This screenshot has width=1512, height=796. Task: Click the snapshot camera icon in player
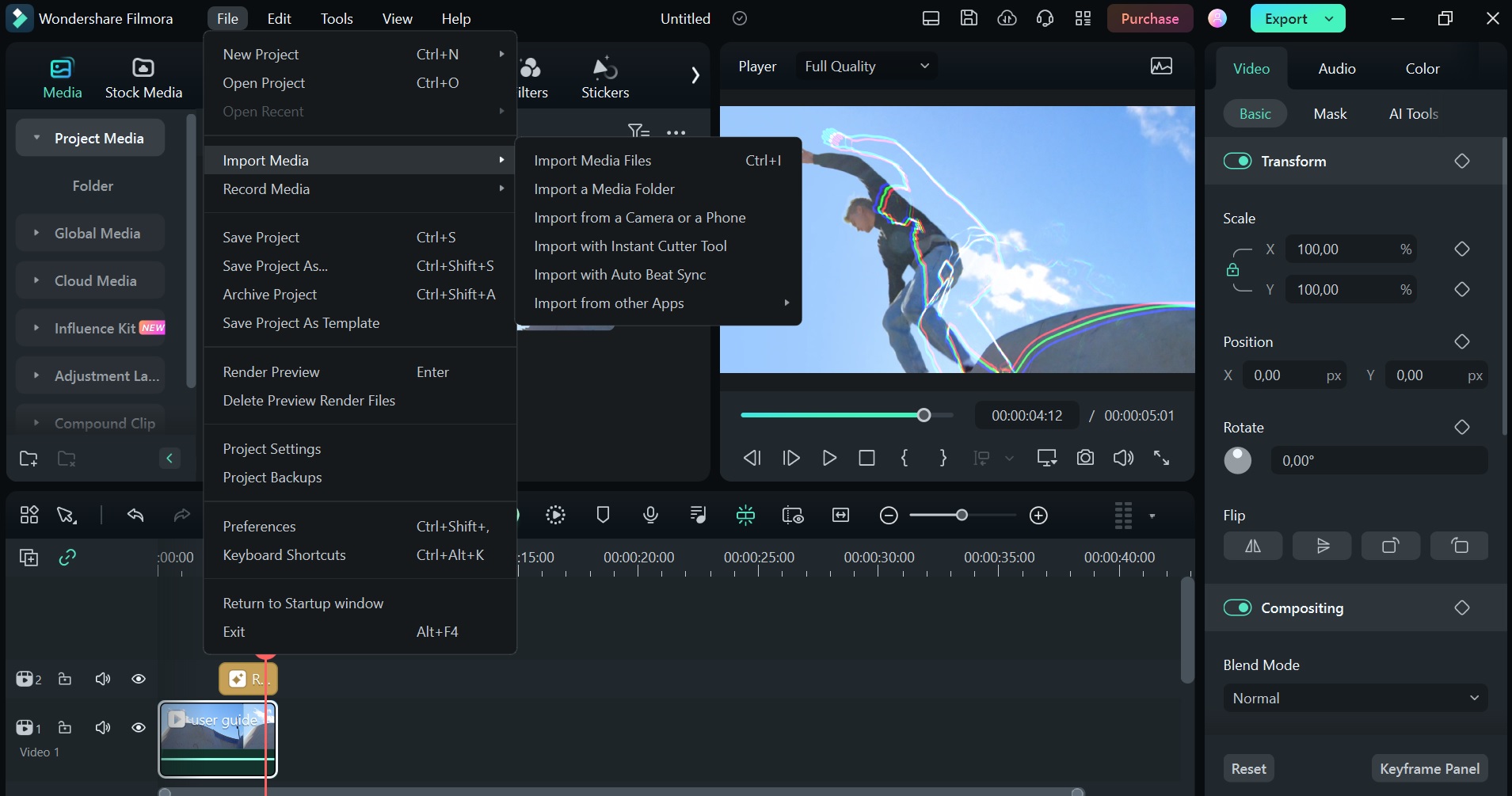click(x=1085, y=458)
